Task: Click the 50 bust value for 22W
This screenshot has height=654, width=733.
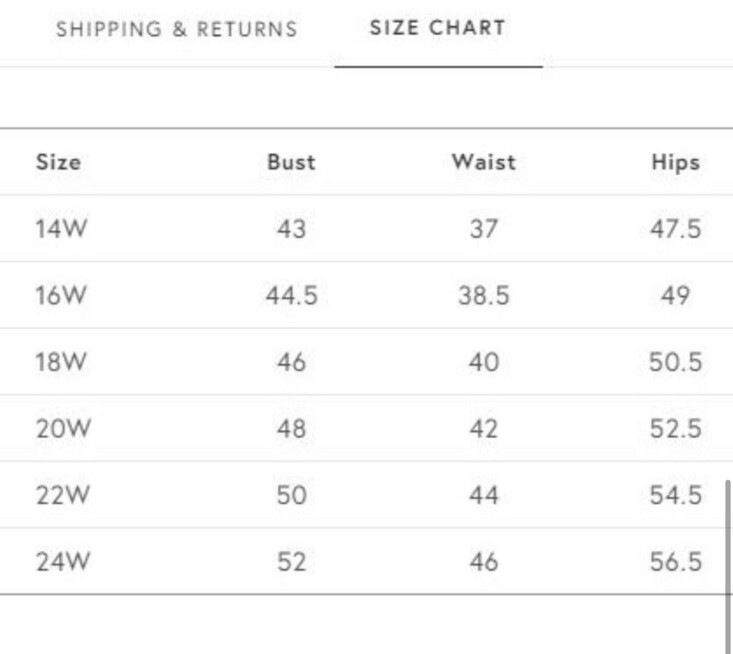Action: click(292, 495)
